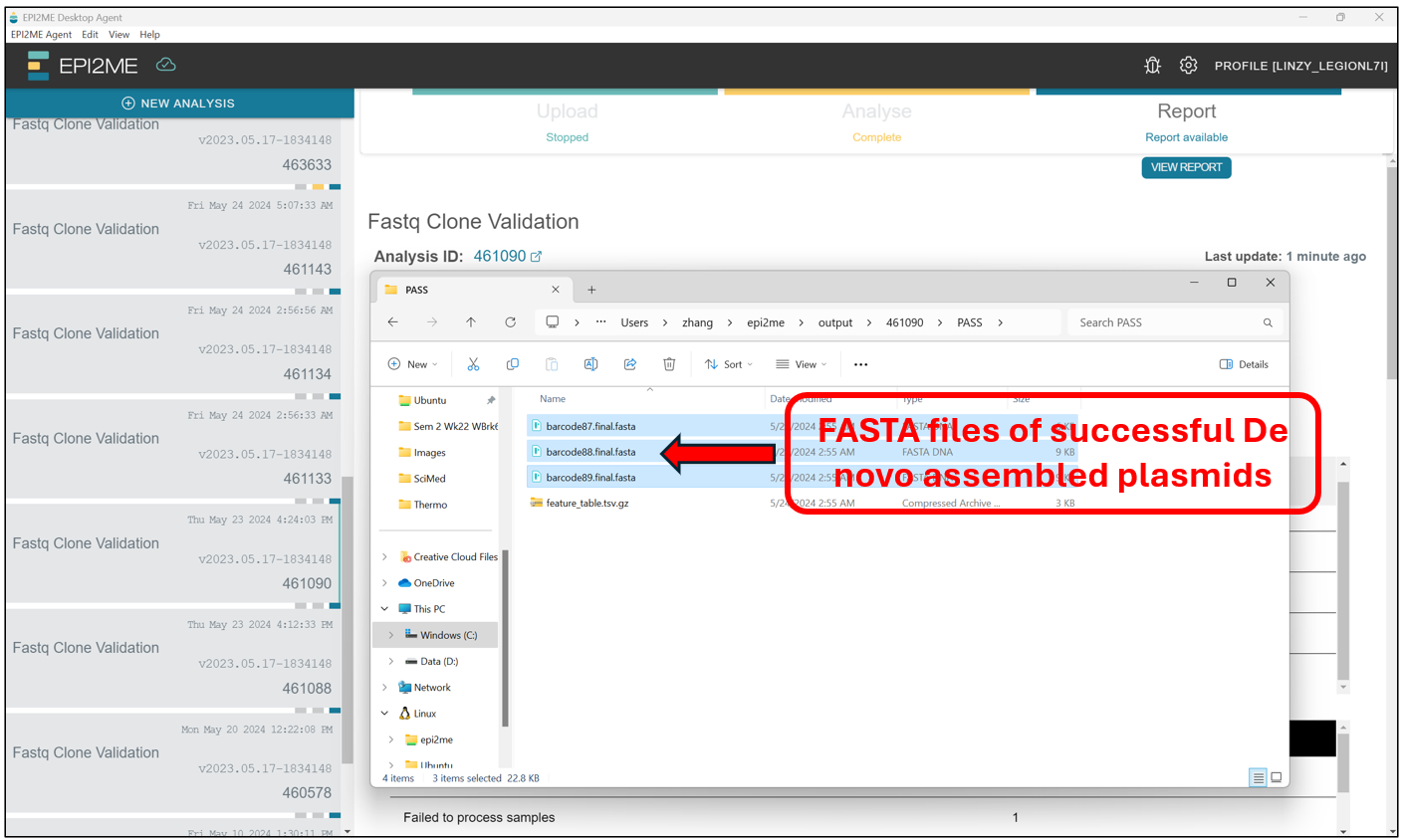Image resolution: width=1401 pixels, height=840 pixels.
Task: Expand Data (D:) tree node
Action: point(391,661)
